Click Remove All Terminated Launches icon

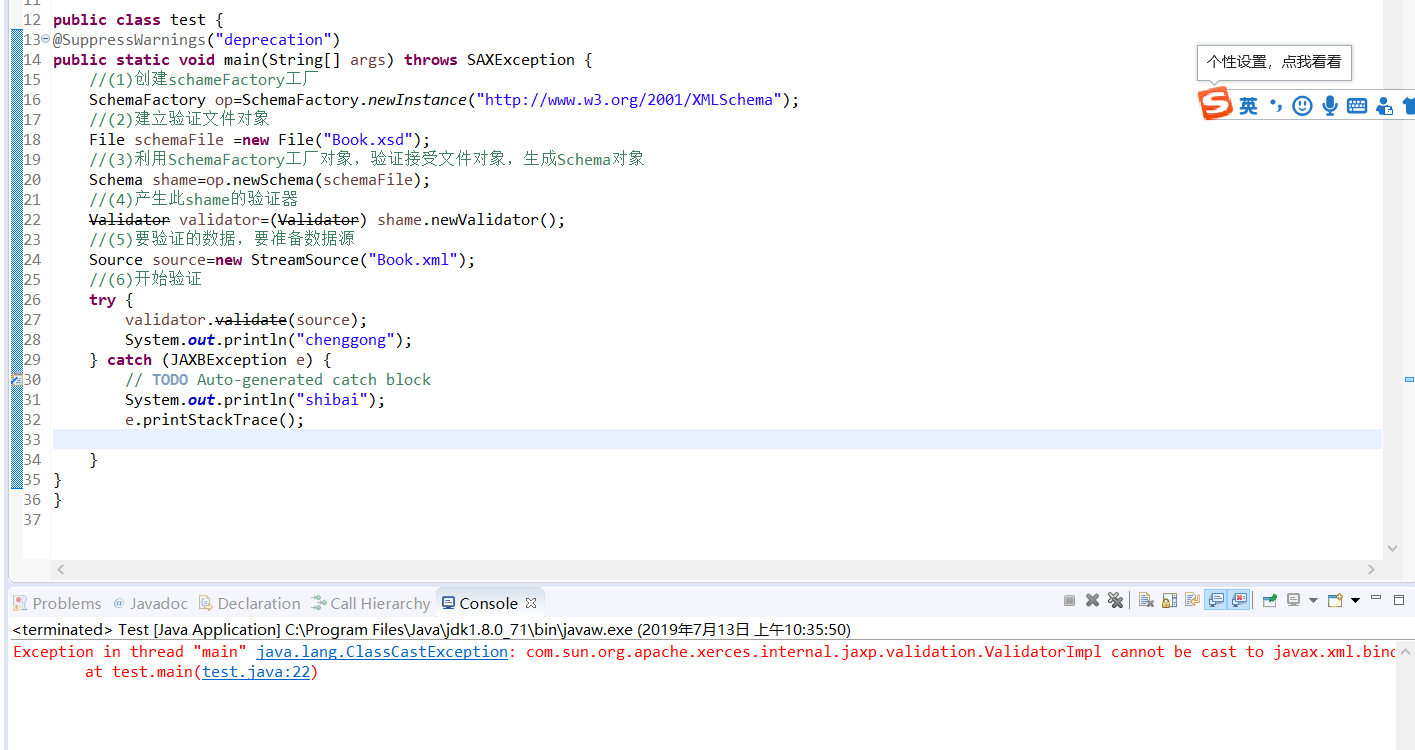point(1115,600)
